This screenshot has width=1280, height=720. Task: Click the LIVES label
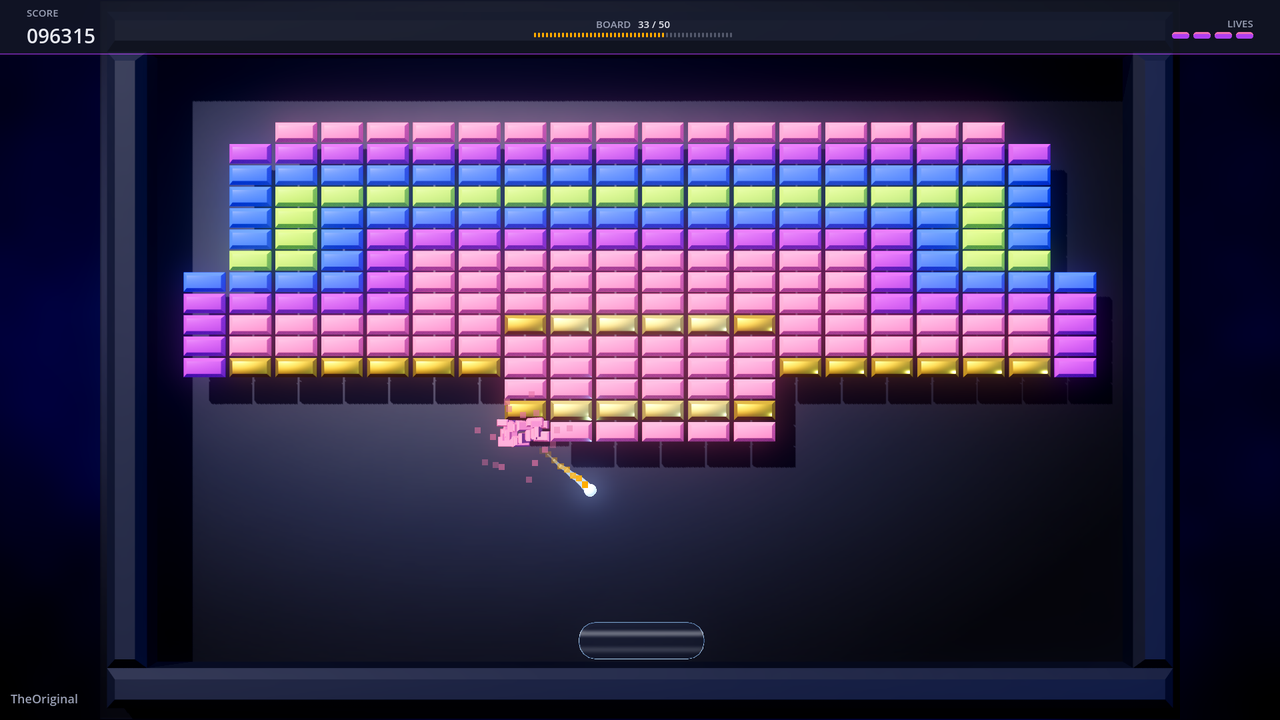tap(1240, 24)
